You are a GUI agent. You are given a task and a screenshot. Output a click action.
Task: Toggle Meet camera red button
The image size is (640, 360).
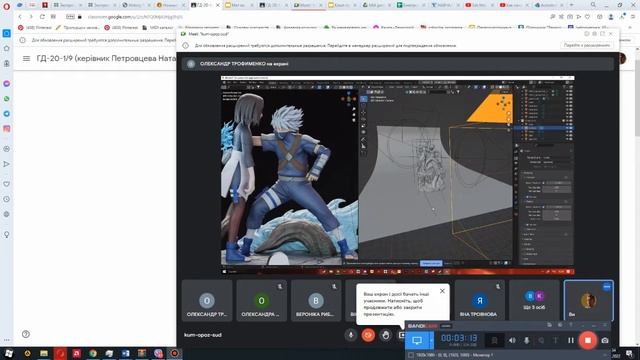coord(368,335)
